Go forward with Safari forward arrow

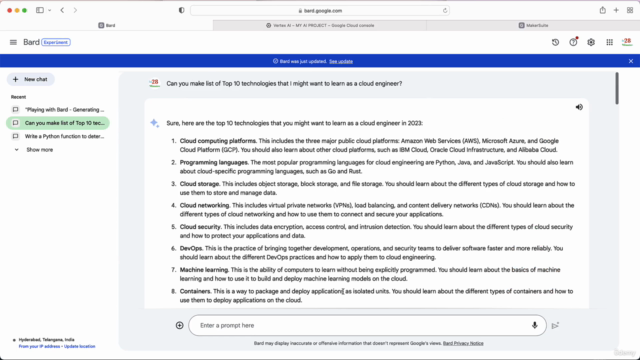click(75, 10)
